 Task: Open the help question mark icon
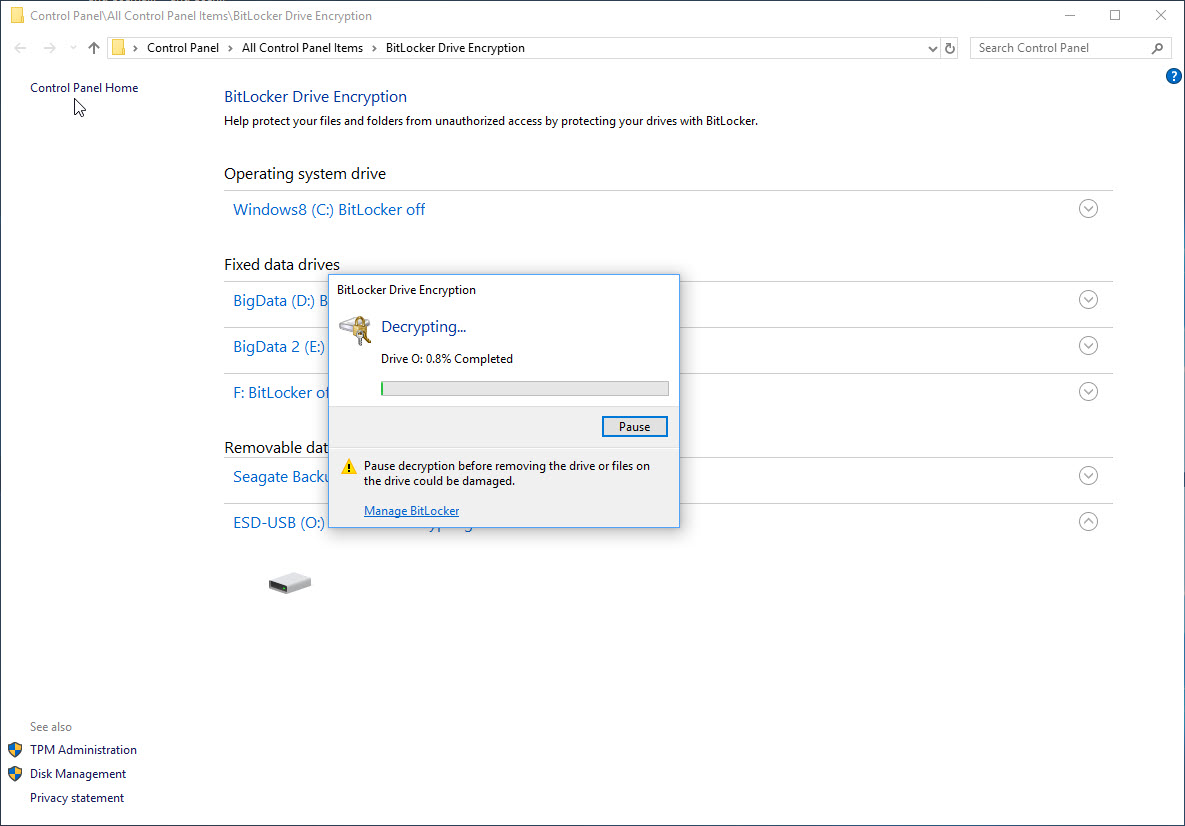pyautogui.click(x=1173, y=76)
